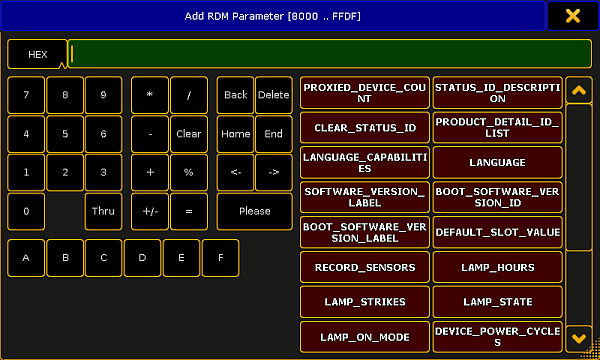600x360 pixels.
Task: Click the right arrow cursor key
Action: (x=274, y=173)
